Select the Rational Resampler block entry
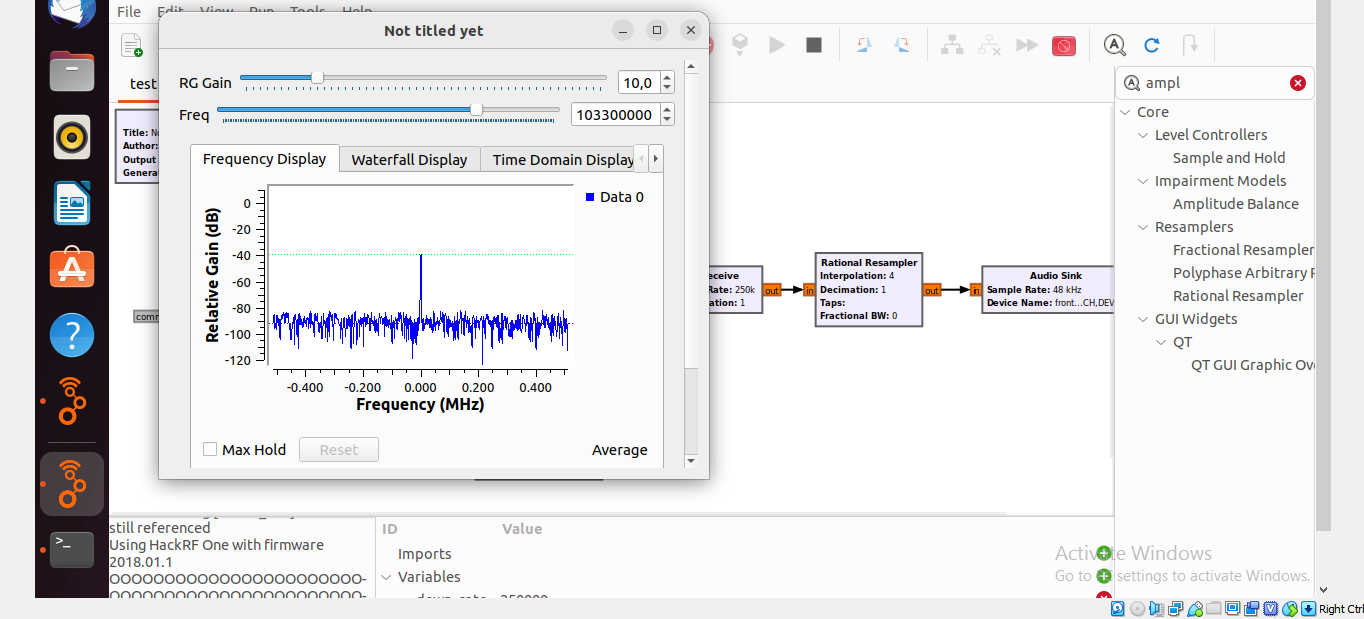Viewport: 1364px width, 619px height. pyautogui.click(x=1239, y=295)
